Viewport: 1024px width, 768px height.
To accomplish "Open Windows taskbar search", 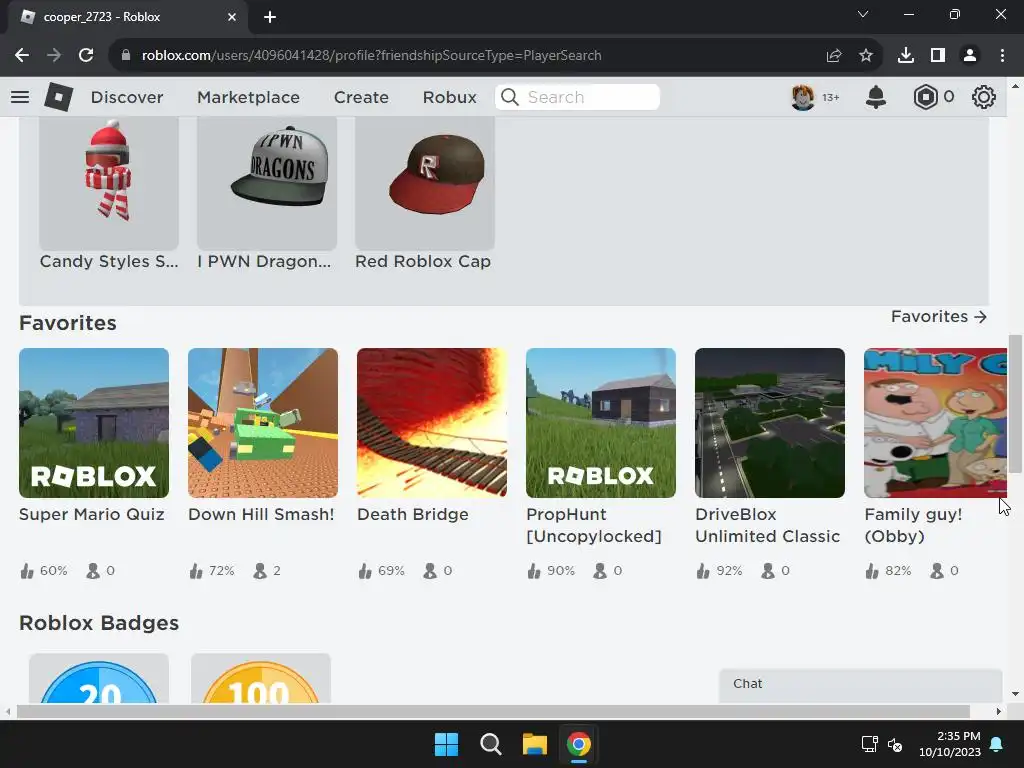I will (490, 744).
